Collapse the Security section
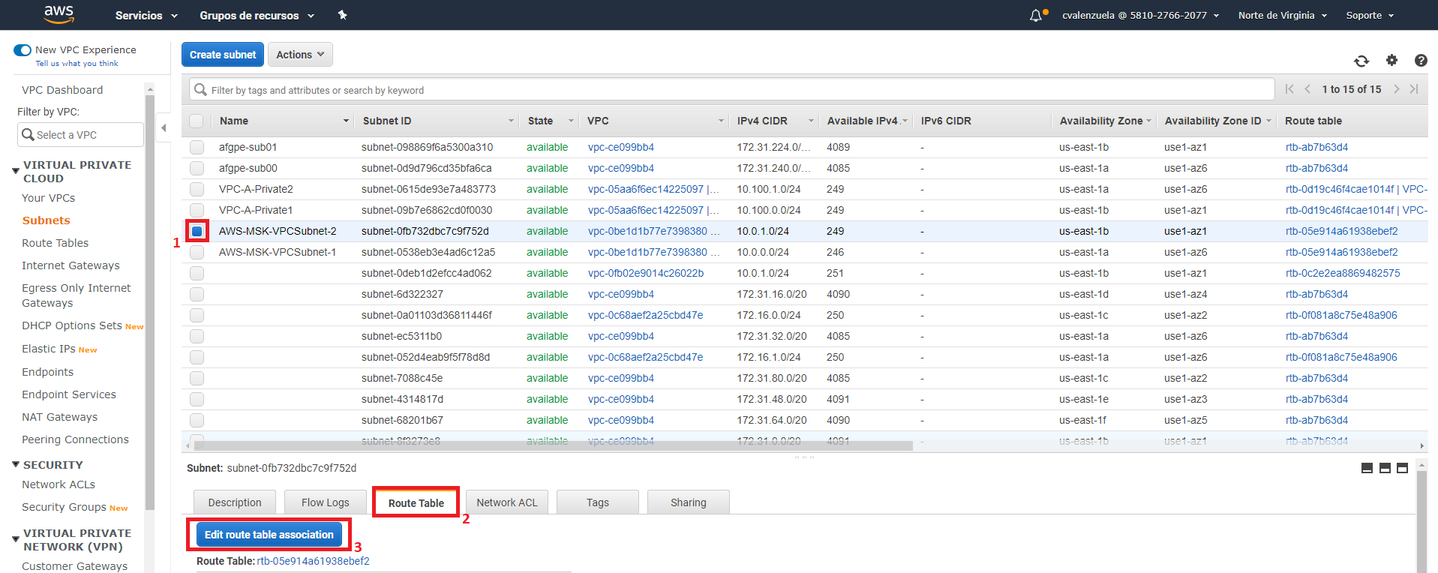Screen dimensions: 1438x573 pos(16,465)
